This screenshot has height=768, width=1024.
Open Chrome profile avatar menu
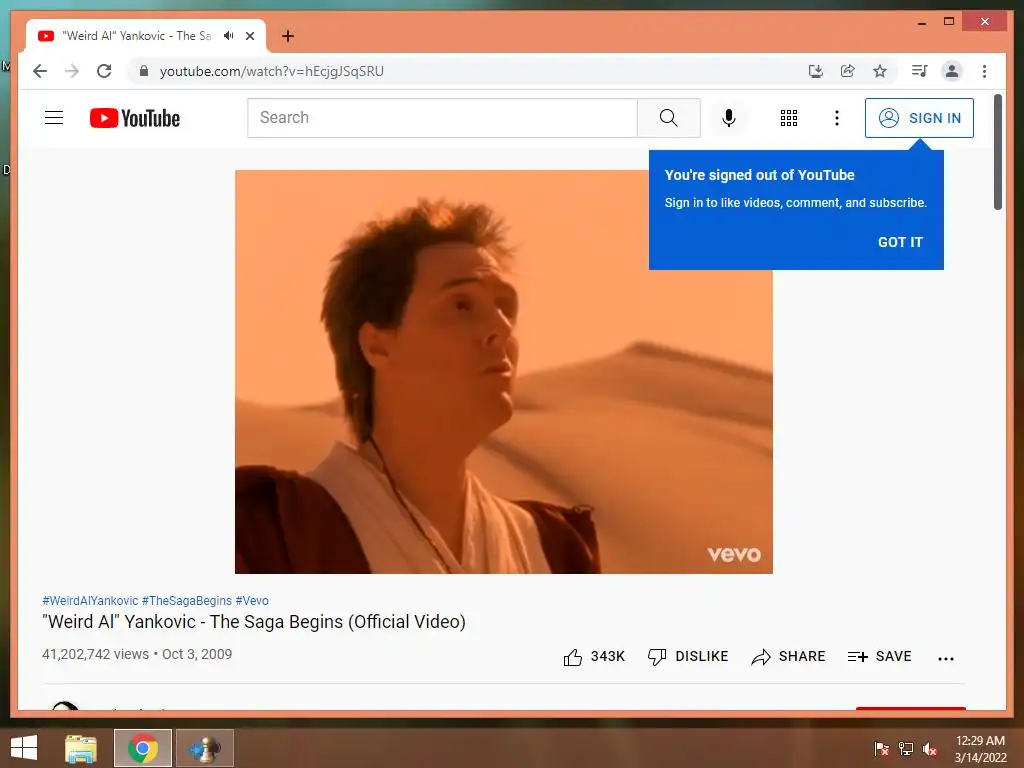click(x=952, y=71)
